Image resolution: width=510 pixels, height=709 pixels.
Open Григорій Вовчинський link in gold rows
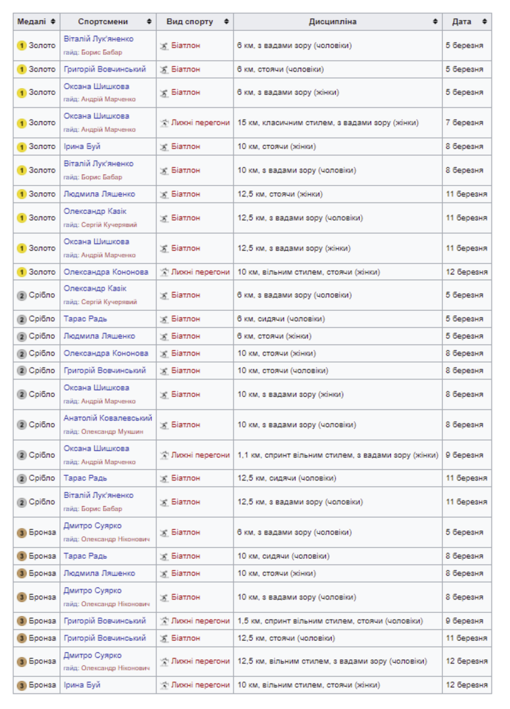pyautogui.click(x=104, y=69)
